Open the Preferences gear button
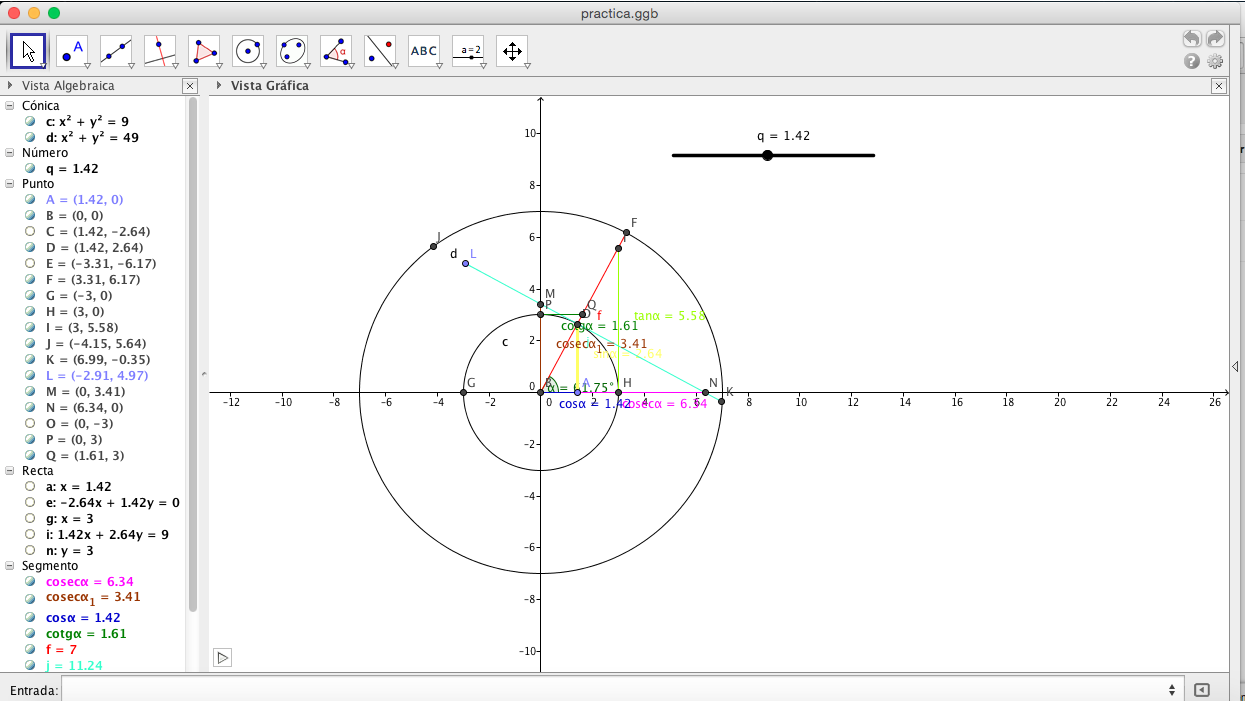This screenshot has height=701, width=1245. point(1214,61)
